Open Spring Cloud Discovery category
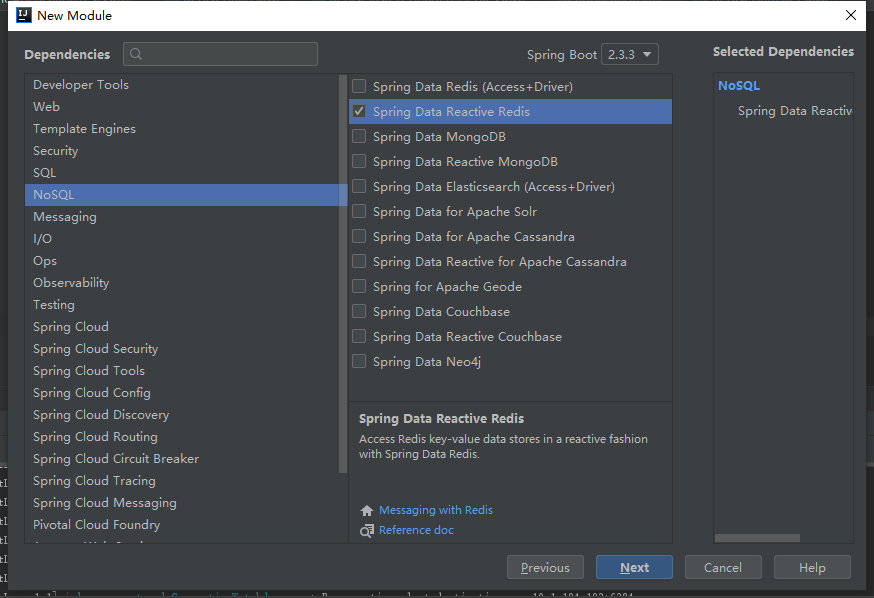The image size is (874, 598). [x=182, y=415]
